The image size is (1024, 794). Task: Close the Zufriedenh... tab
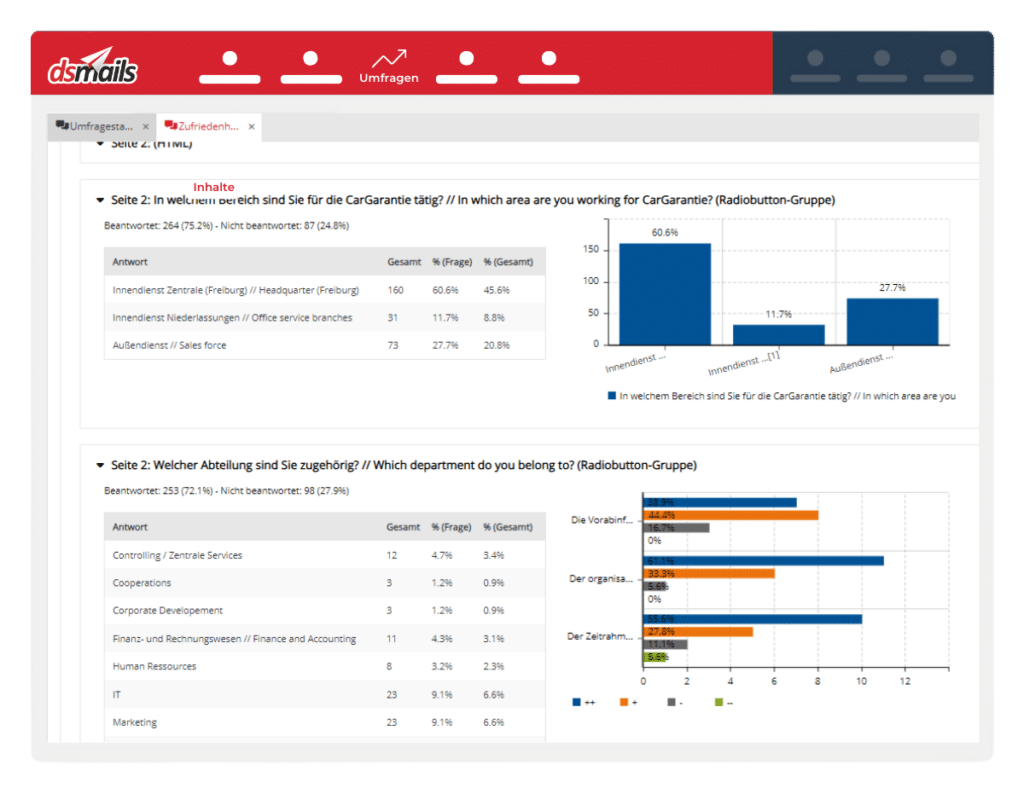pyautogui.click(x=252, y=127)
